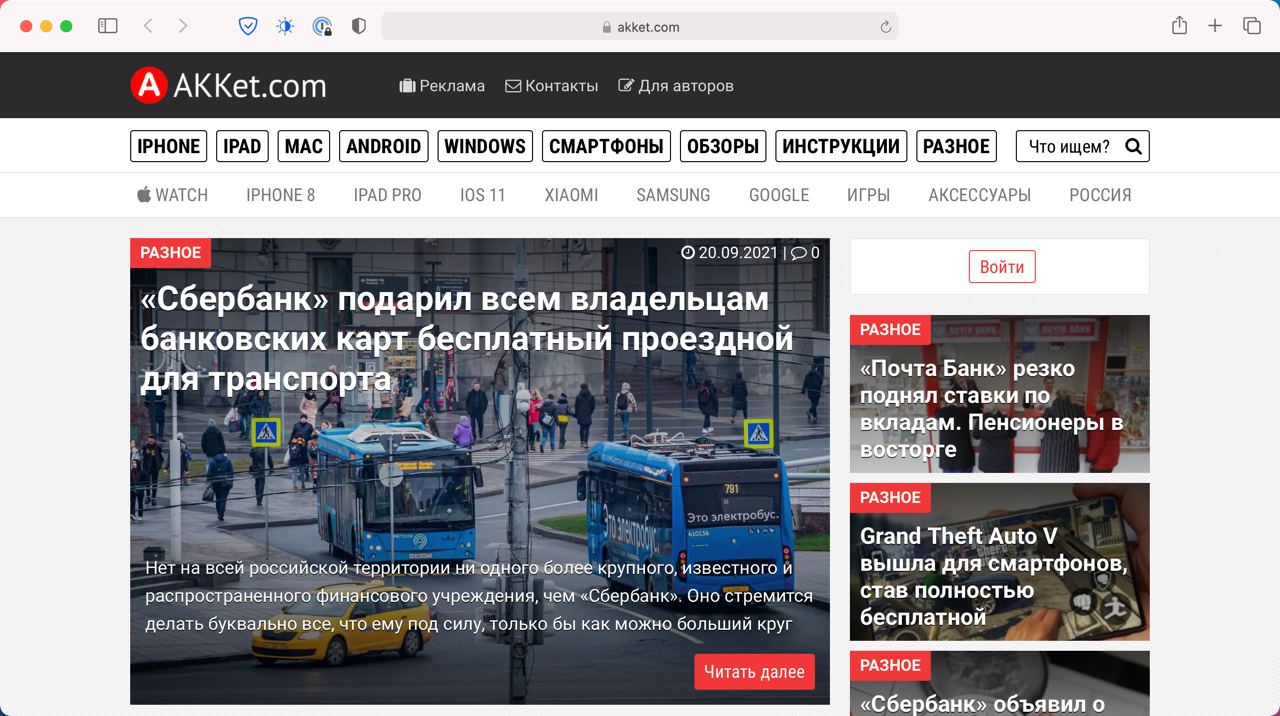This screenshot has width=1280, height=716.
Task: Open the blue shield extension
Action: tap(248, 26)
